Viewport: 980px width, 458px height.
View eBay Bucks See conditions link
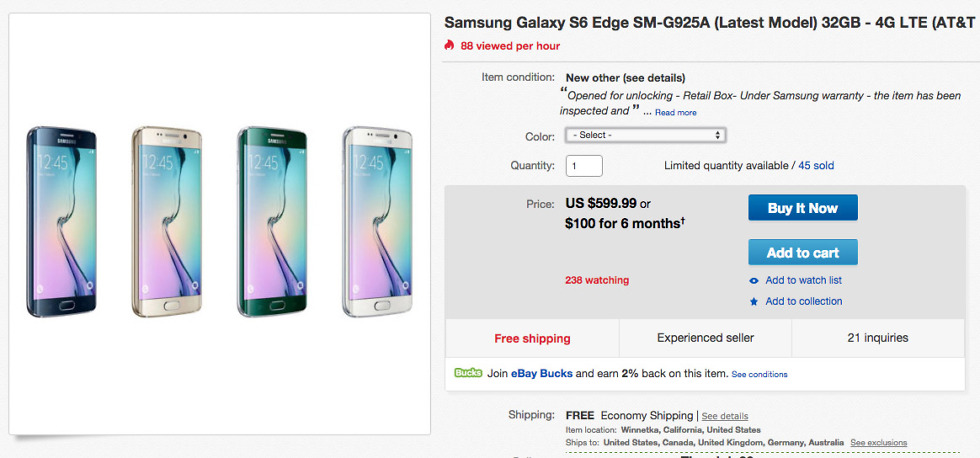[x=759, y=374]
